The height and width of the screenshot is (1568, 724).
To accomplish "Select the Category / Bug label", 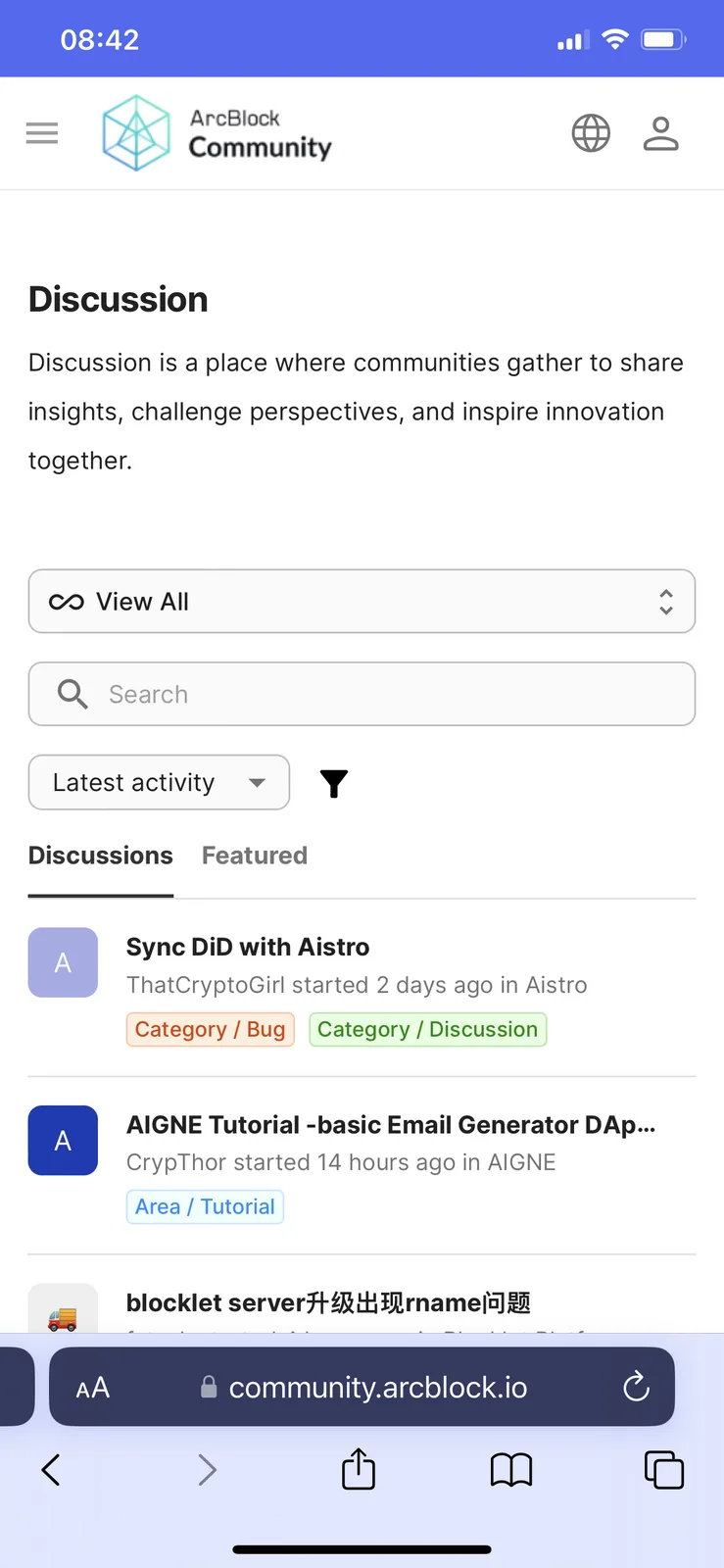I will 211,1030.
